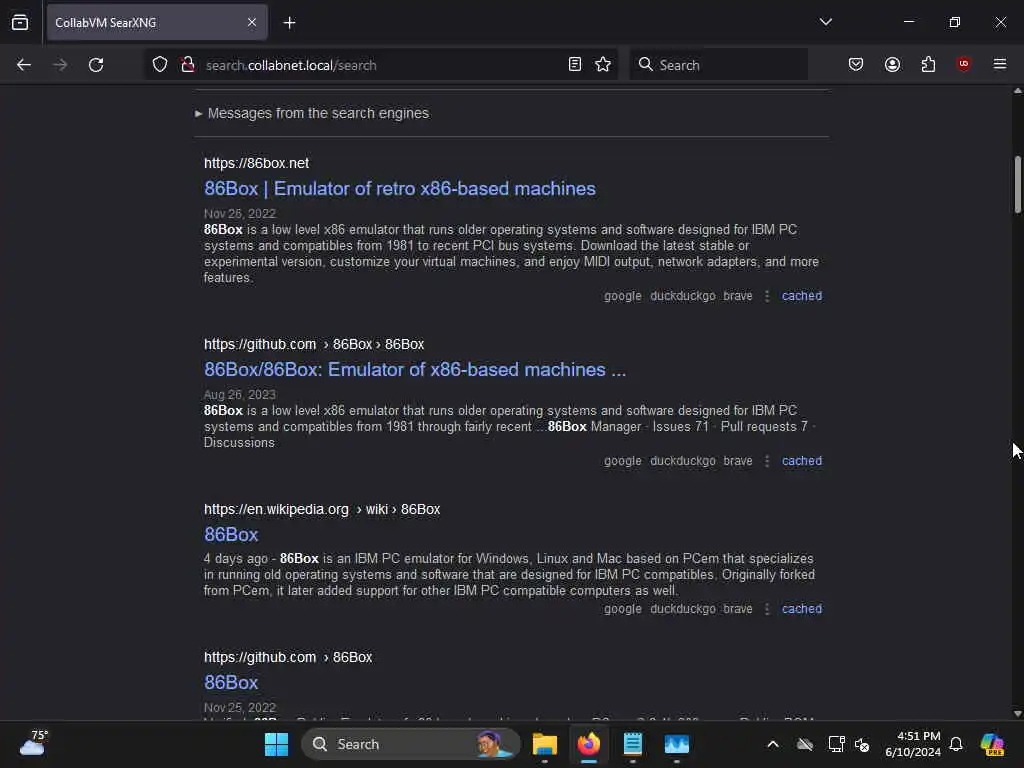Open cached version of Wikipedia result
Screen dimensions: 1024x768
802,609
